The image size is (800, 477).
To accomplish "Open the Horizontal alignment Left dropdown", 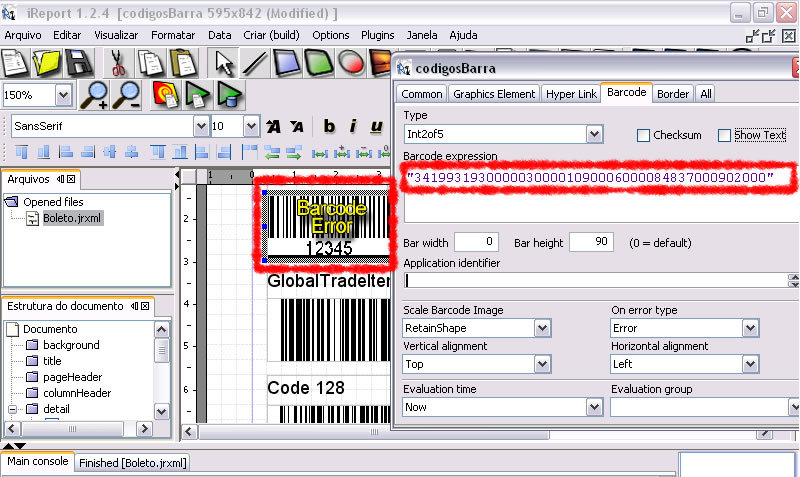I will [750, 364].
